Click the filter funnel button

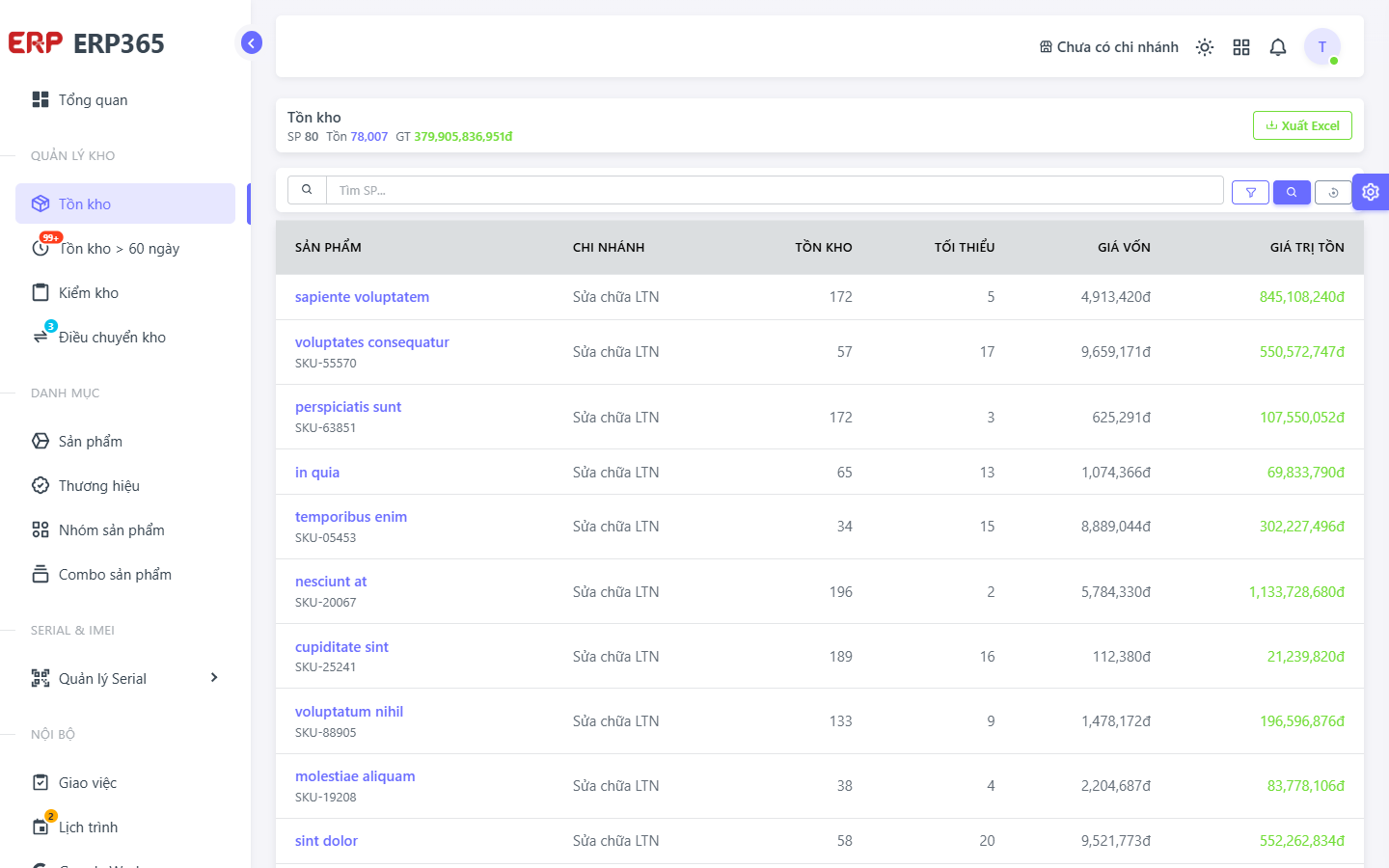pyautogui.click(x=1250, y=192)
